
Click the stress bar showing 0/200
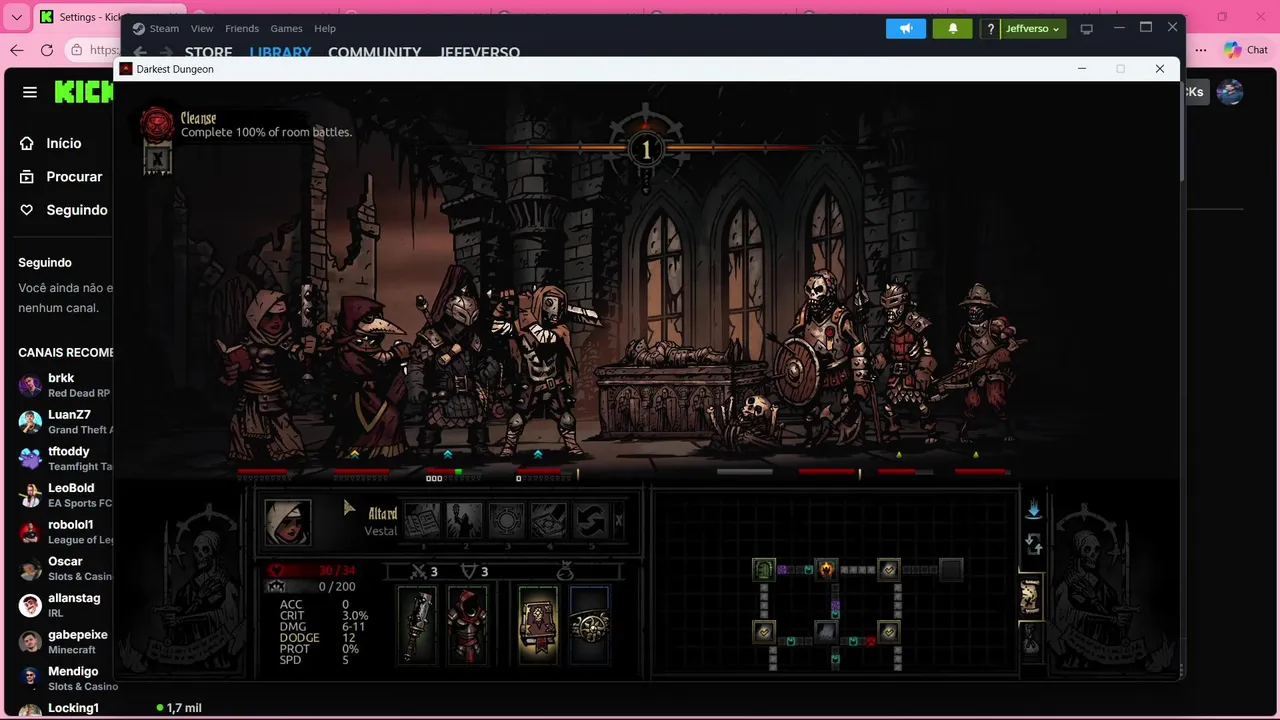point(312,587)
